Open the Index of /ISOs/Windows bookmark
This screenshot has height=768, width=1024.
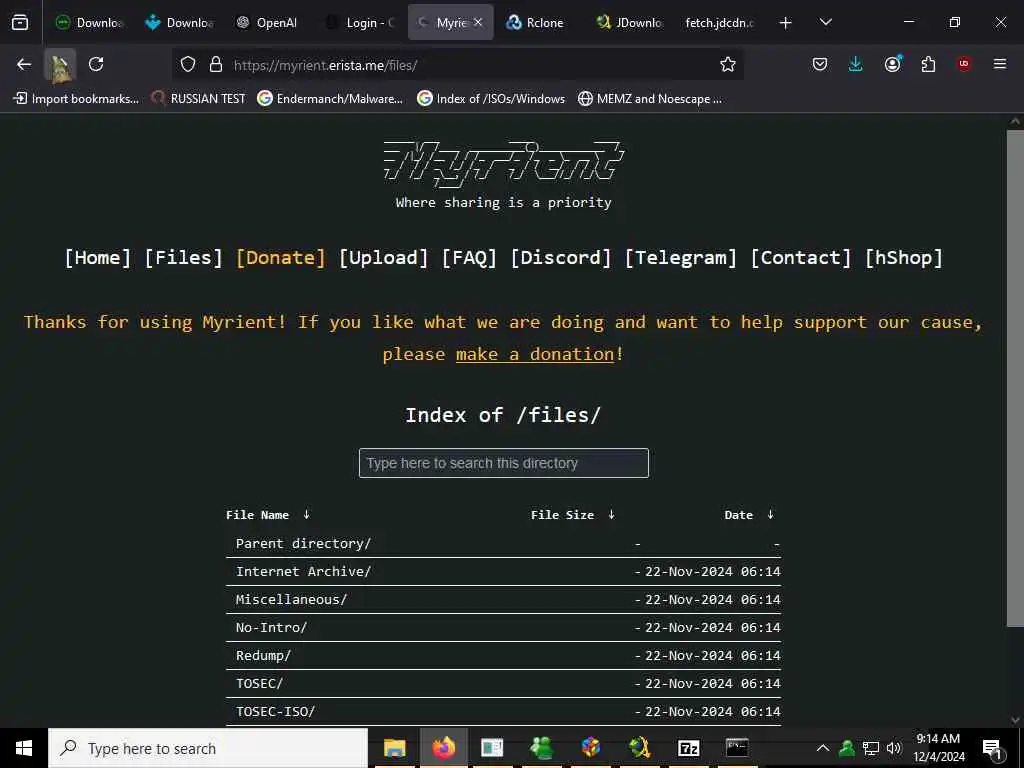click(x=491, y=99)
